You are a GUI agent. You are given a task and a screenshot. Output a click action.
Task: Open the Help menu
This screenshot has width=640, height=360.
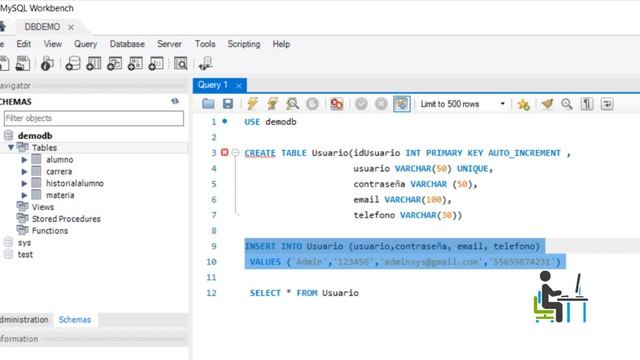(281, 44)
